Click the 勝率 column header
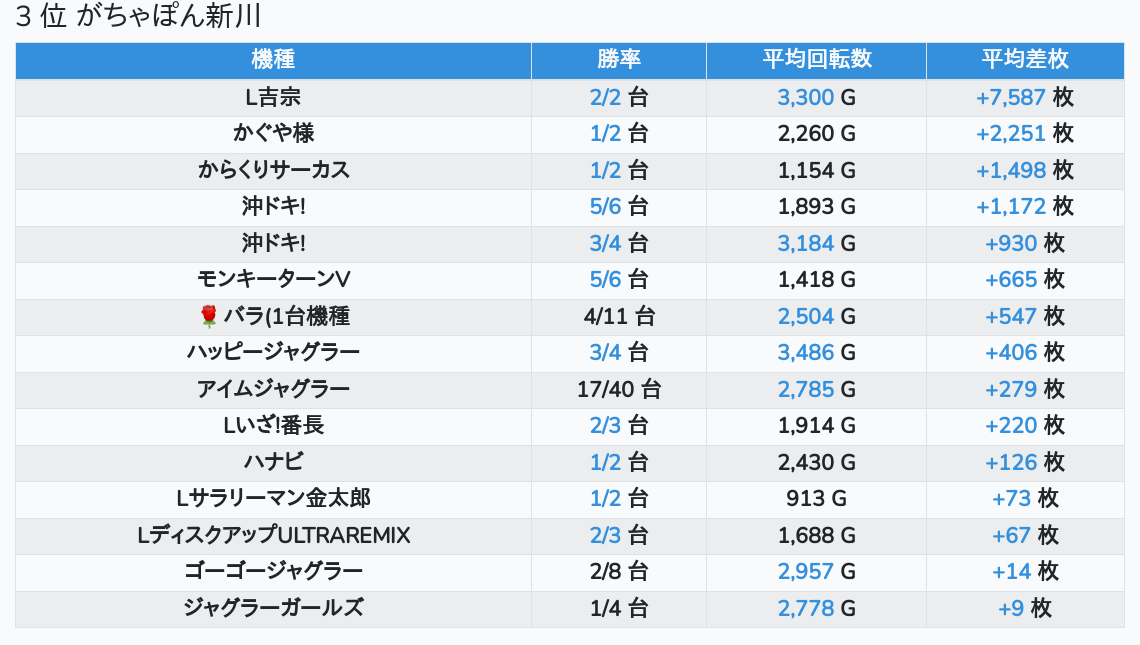This screenshot has width=1140, height=645. (x=618, y=60)
